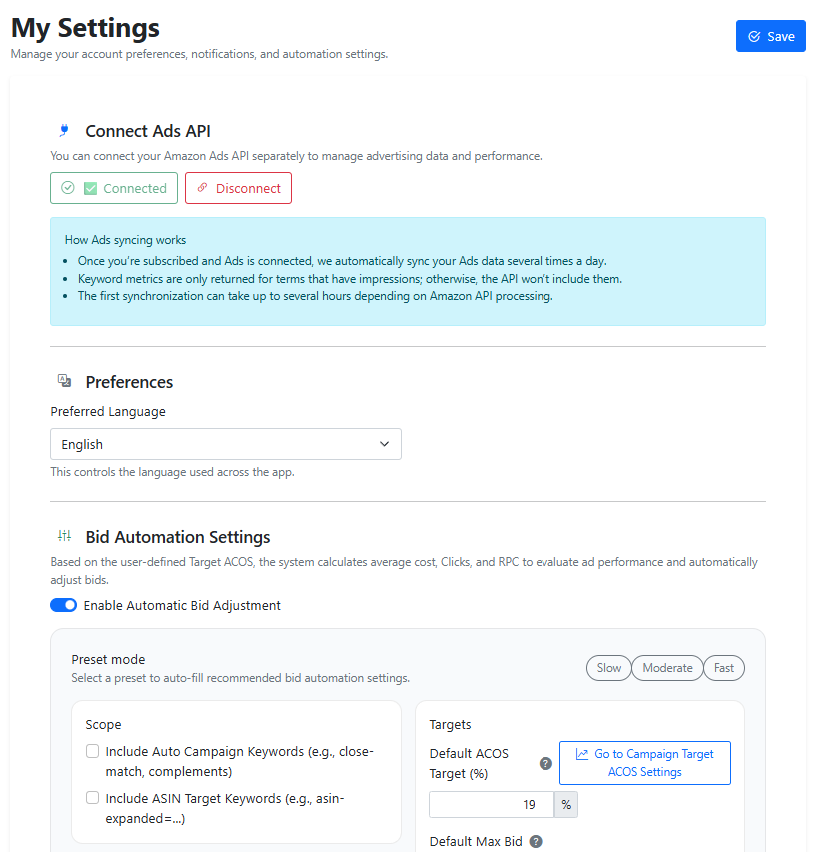Click the chart icon in the Campaign Target ACOS button
Viewport: 817px width, 852px height.
pyautogui.click(x=582, y=754)
